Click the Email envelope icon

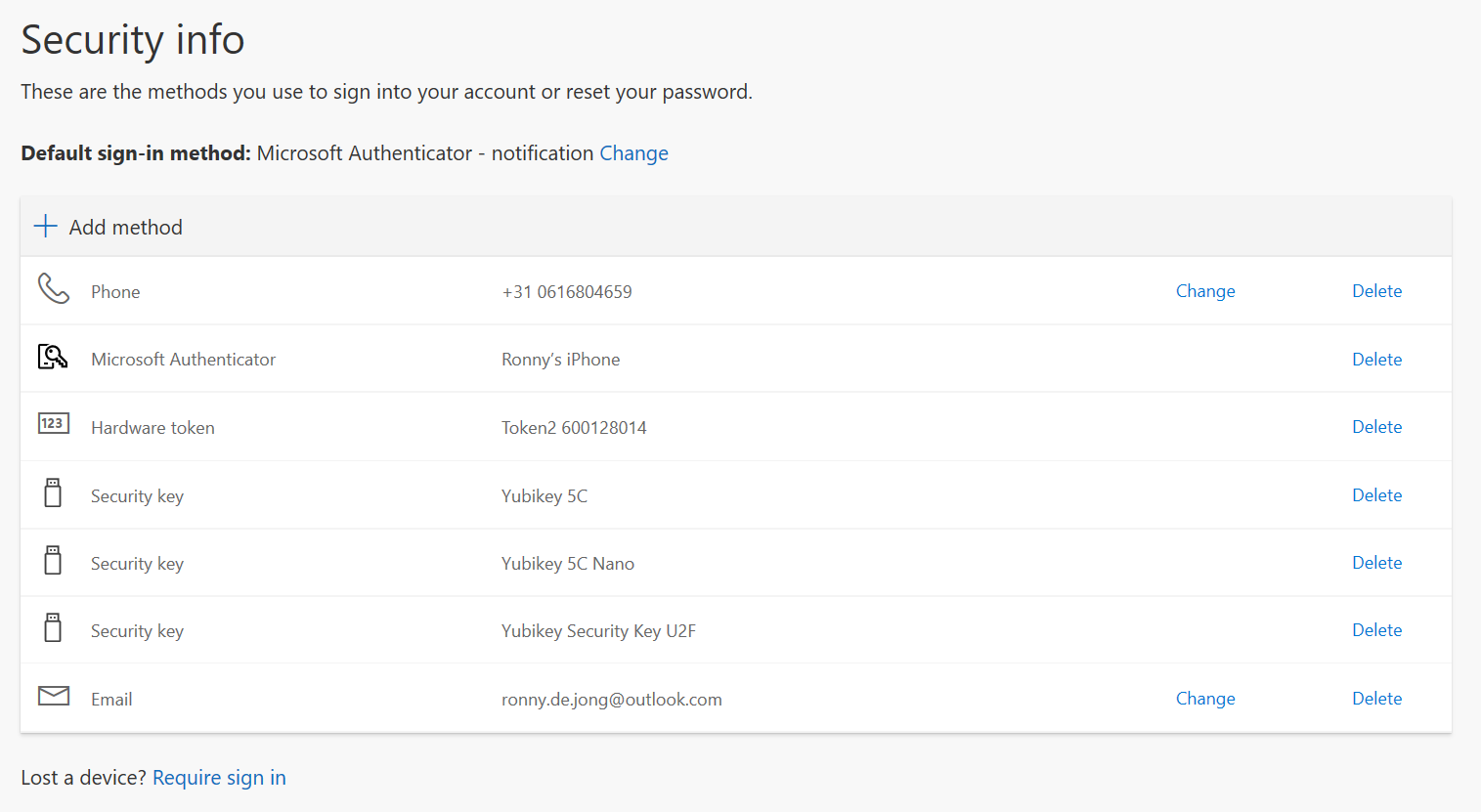[53, 696]
